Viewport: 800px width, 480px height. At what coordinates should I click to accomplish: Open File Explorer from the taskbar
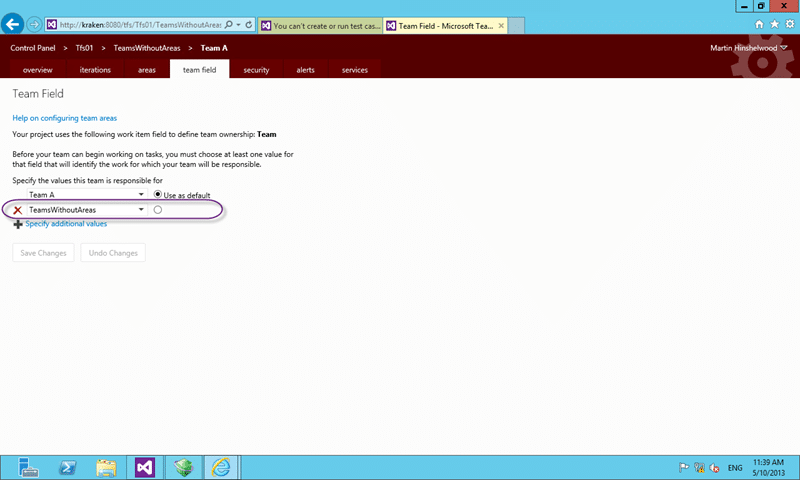click(x=106, y=467)
